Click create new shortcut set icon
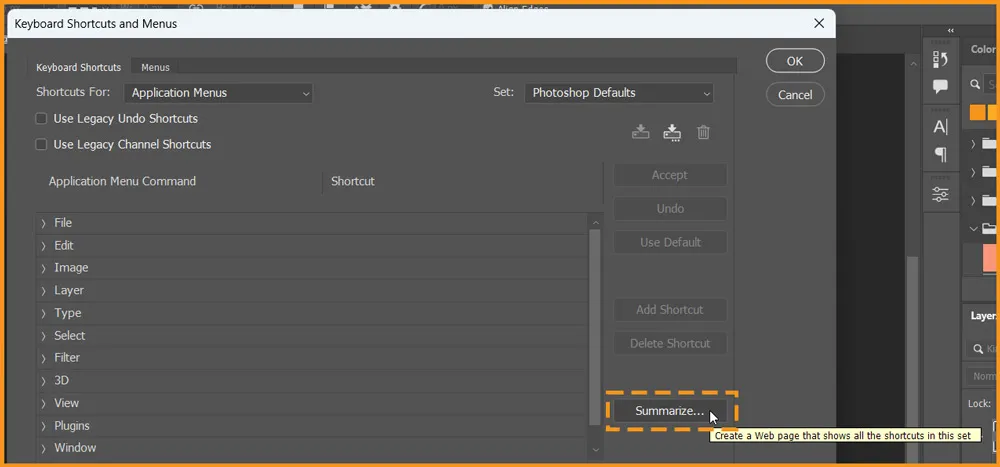The width and height of the screenshot is (1000, 467). 672,132
